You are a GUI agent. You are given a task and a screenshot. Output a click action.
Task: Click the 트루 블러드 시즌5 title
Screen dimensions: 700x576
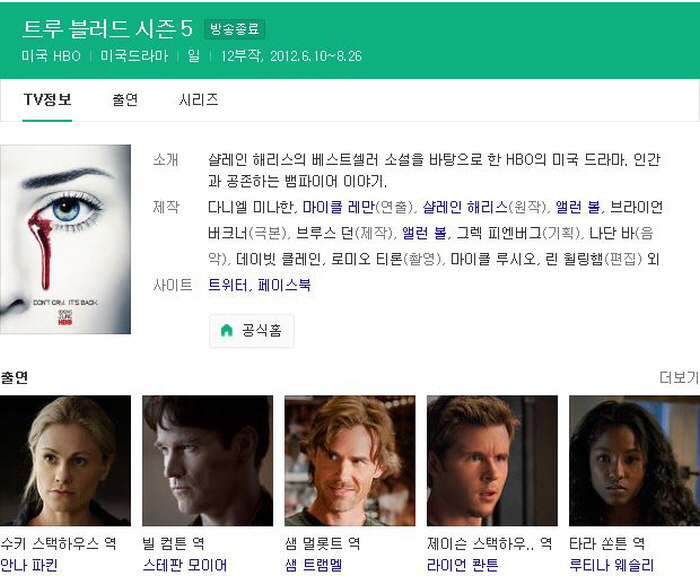108,29
